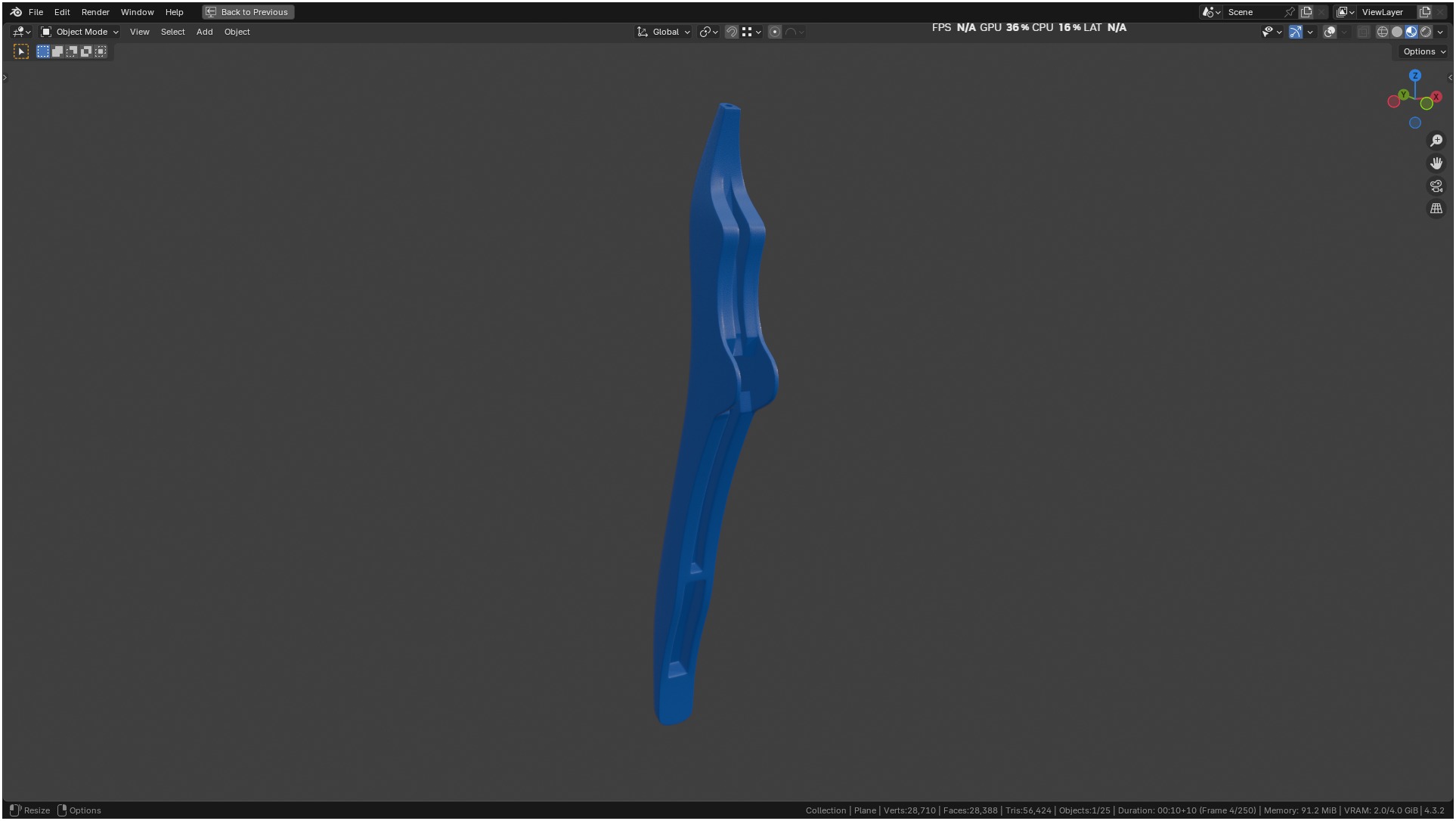This screenshot has height=821, width=1456.
Task: Open the viewport shading options dropdown
Action: [1440, 32]
